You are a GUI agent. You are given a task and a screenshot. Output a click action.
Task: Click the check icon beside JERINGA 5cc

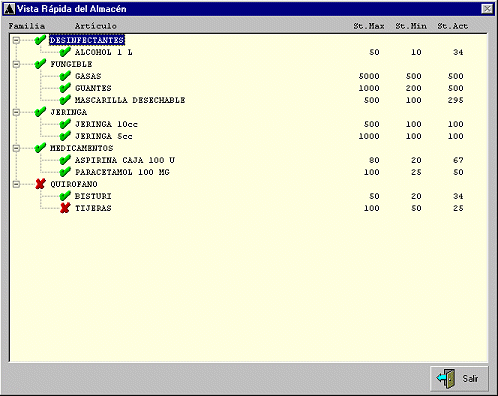(65, 136)
